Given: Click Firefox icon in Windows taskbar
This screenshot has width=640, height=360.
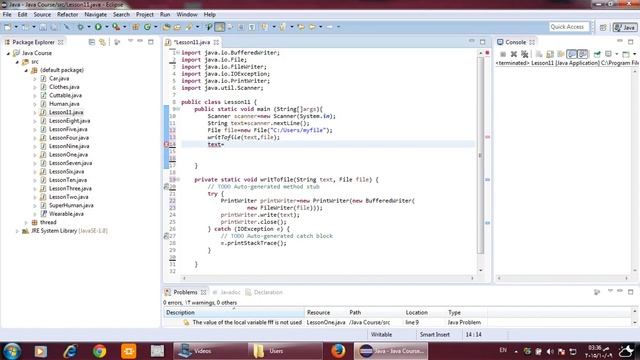Looking at the screenshot, I should pyautogui.click(x=338, y=351).
